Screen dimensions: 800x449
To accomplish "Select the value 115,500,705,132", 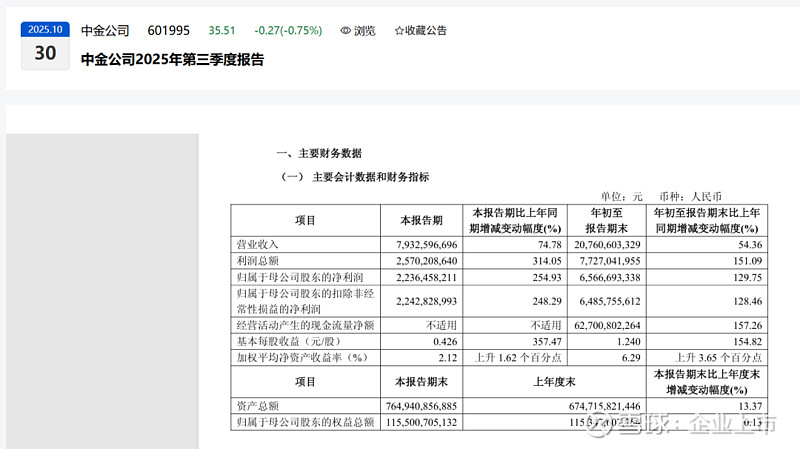I will click(x=421, y=422).
